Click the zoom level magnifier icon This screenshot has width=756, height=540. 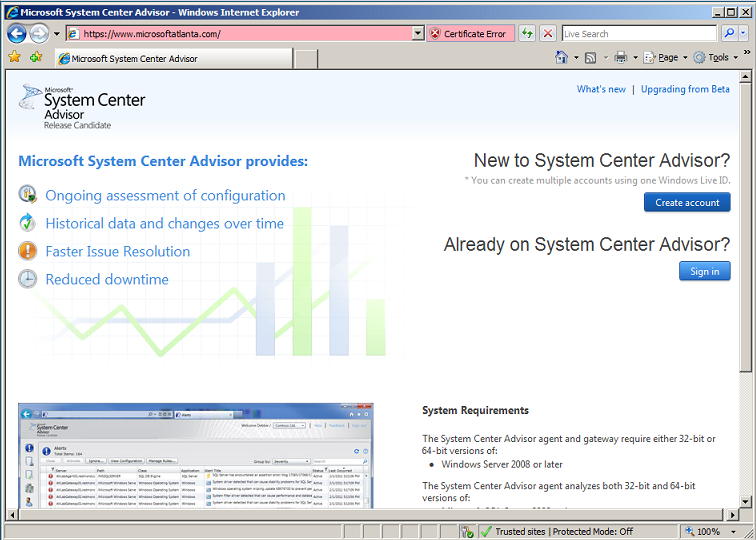689,531
